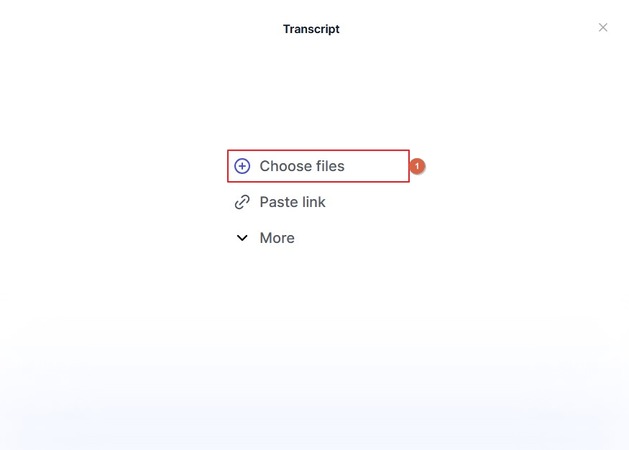Select the Choose files option
This screenshot has height=450, width=629.
click(x=301, y=166)
